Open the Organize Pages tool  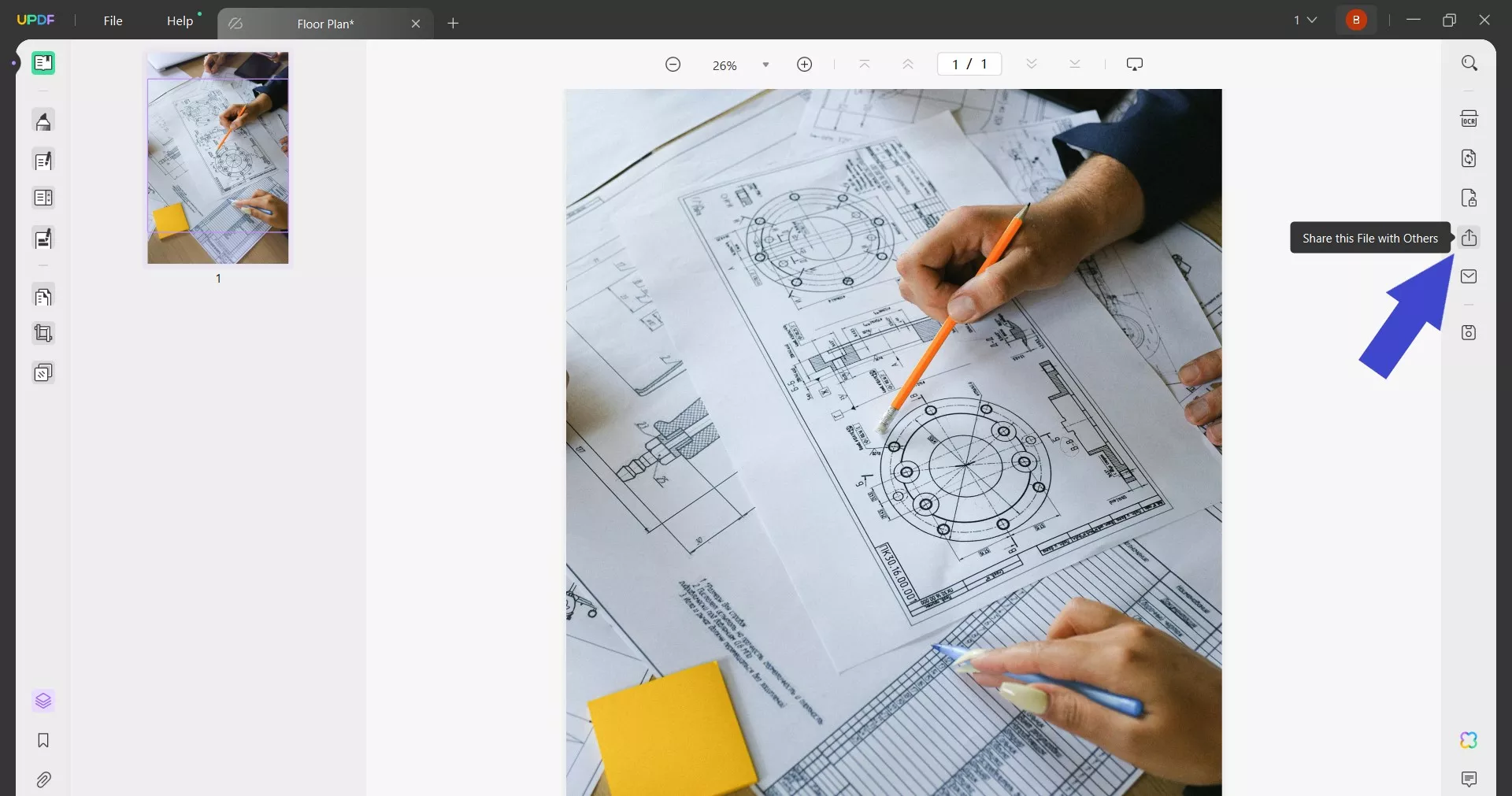[x=43, y=297]
